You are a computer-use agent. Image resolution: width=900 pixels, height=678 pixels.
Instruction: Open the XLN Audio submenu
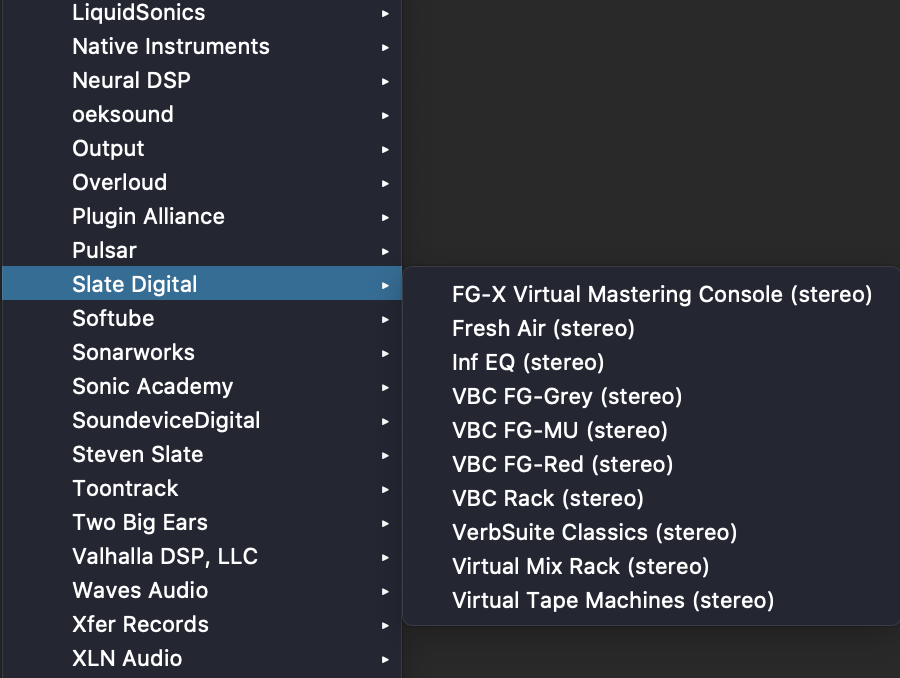pos(201,658)
